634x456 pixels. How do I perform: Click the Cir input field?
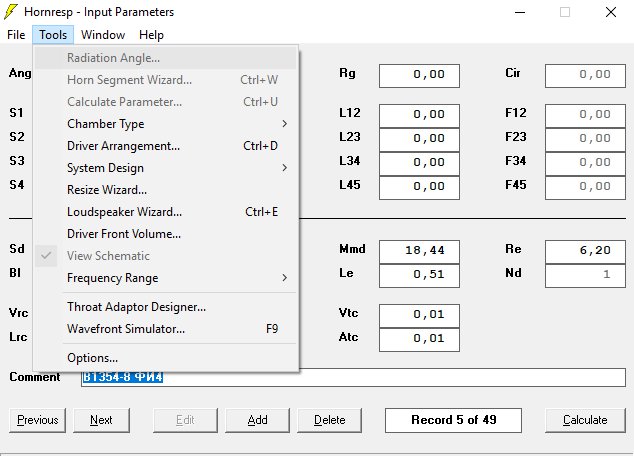(x=585, y=76)
